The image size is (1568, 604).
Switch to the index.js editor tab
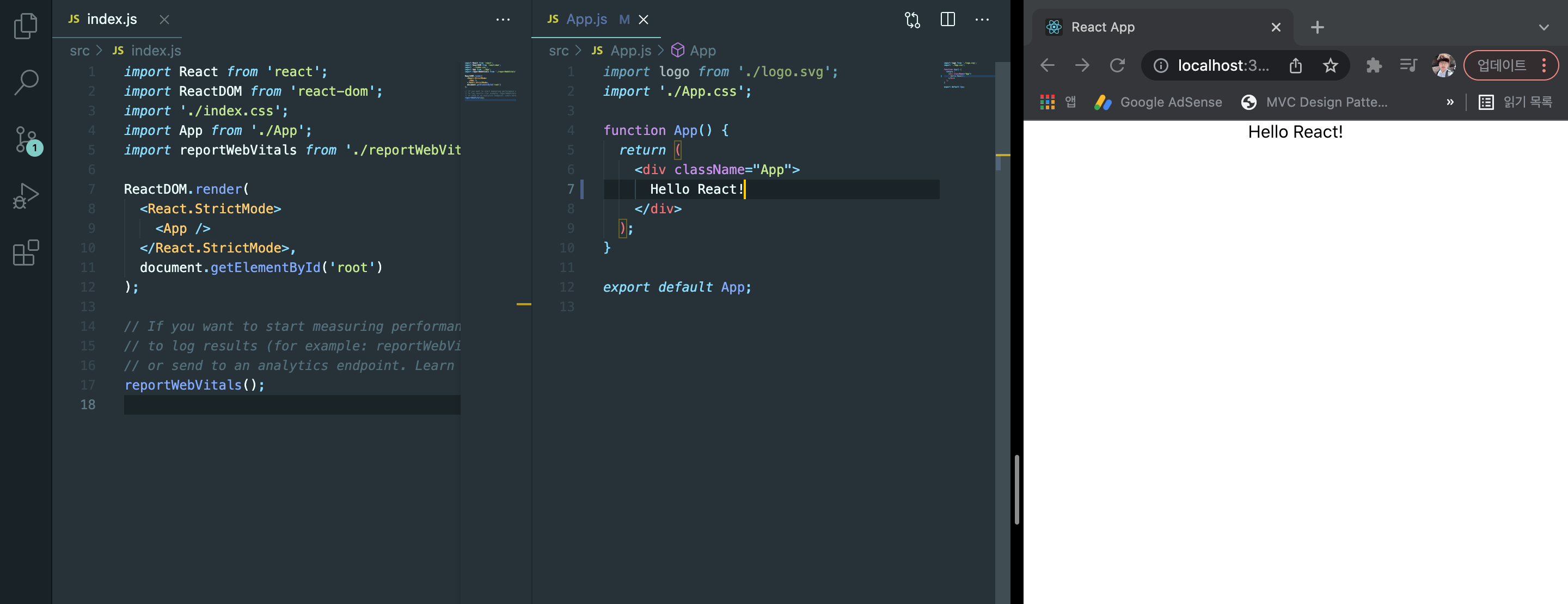click(x=112, y=20)
